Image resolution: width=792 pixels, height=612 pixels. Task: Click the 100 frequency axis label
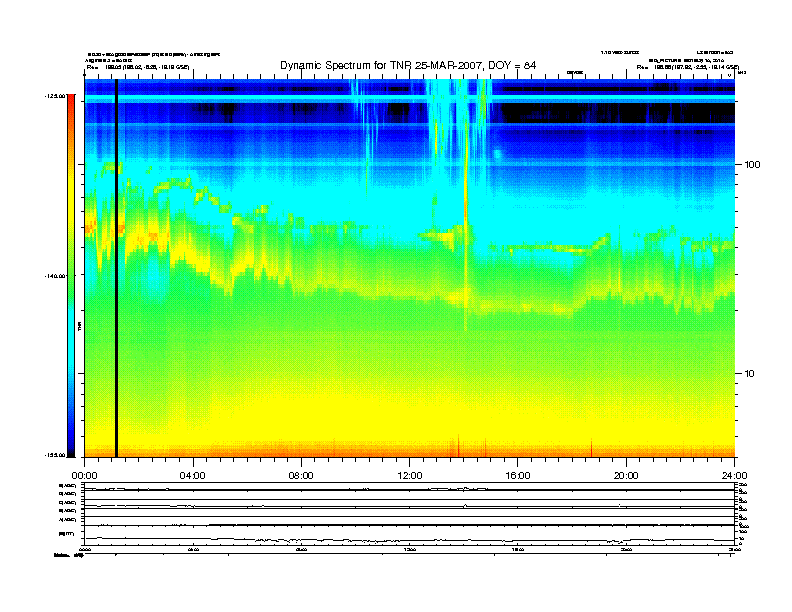(753, 165)
